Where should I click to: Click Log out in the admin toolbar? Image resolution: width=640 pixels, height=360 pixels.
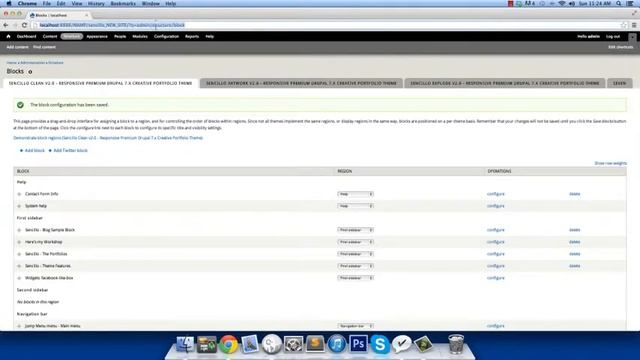click(x=613, y=36)
